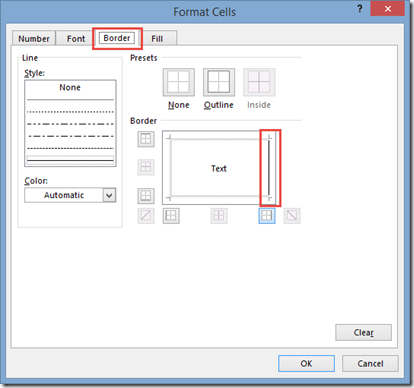This screenshot has height=388, width=414.
Task: Open the Font tab
Action: click(76, 39)
